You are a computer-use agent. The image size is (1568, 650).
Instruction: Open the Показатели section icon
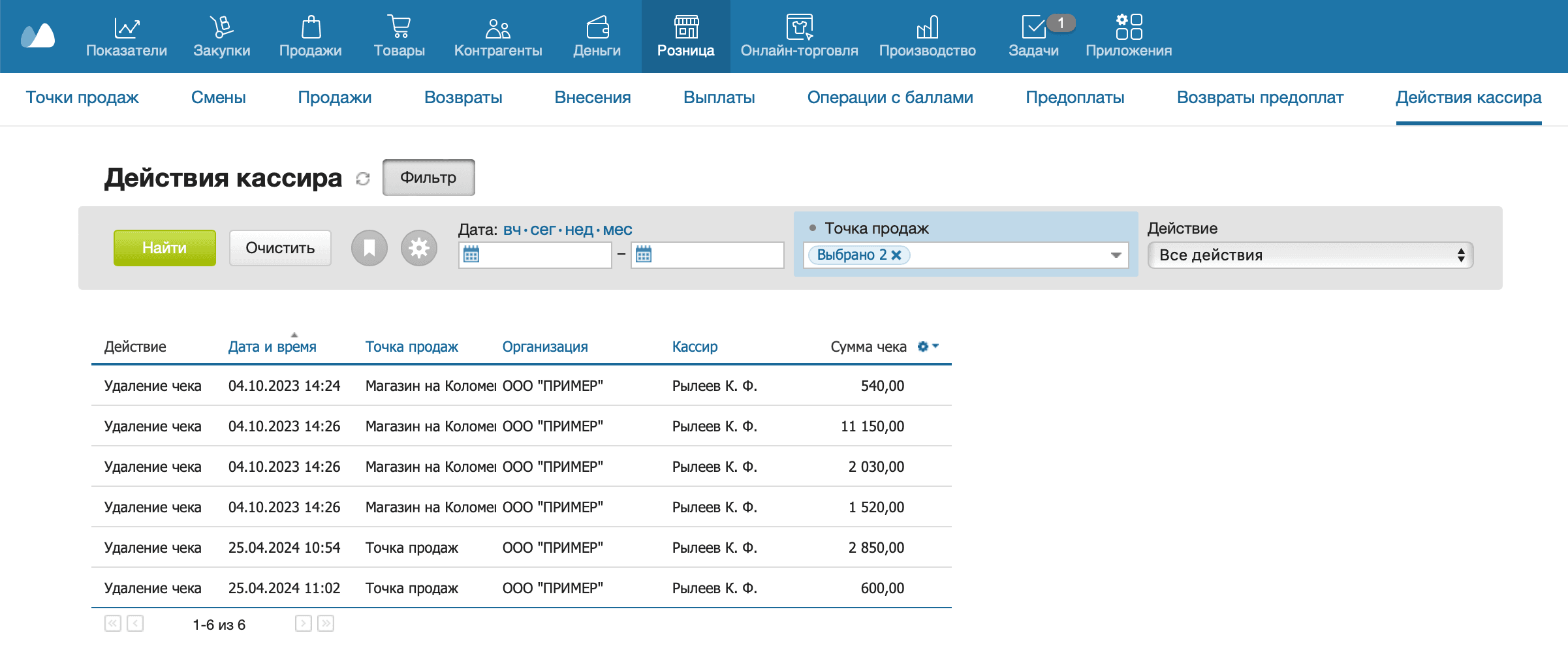127,27
